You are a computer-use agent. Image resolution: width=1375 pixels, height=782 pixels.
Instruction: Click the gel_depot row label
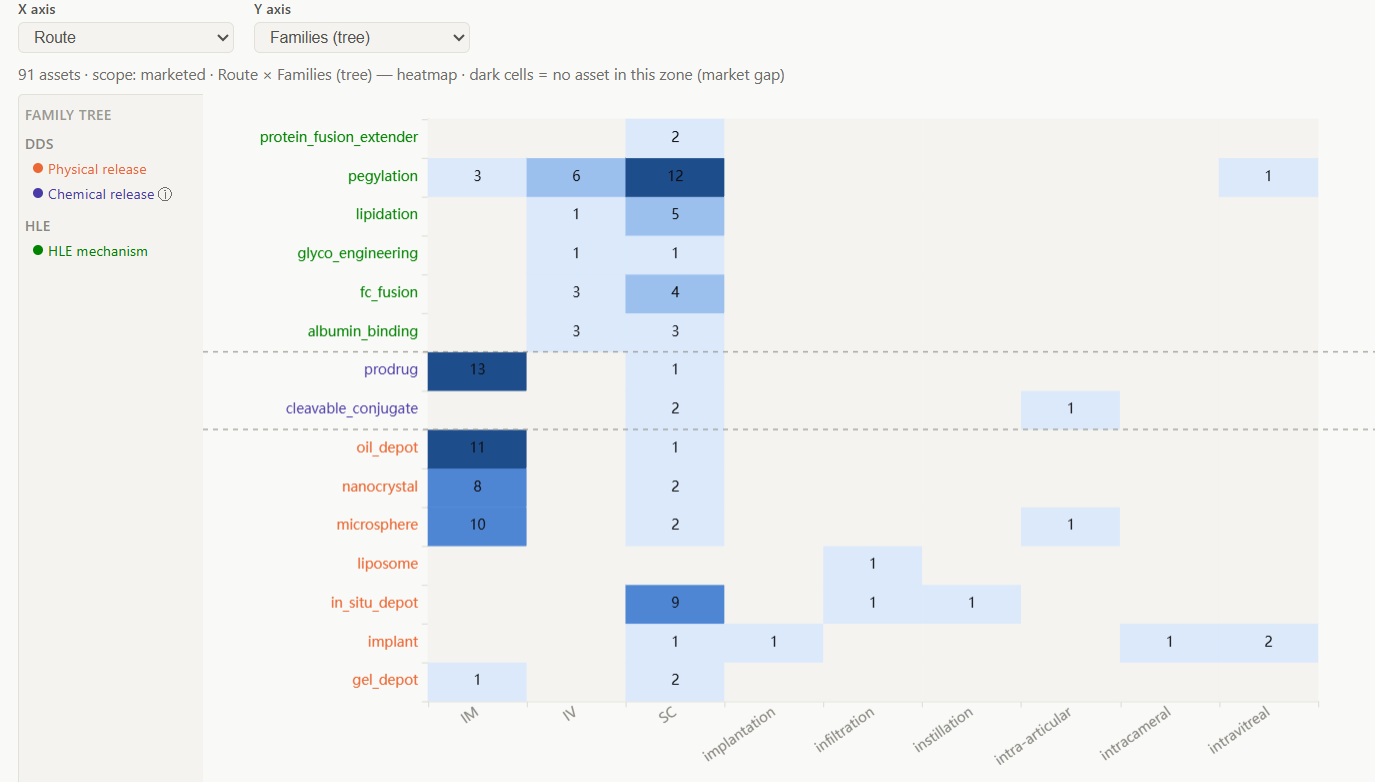(x=385, y=680)
